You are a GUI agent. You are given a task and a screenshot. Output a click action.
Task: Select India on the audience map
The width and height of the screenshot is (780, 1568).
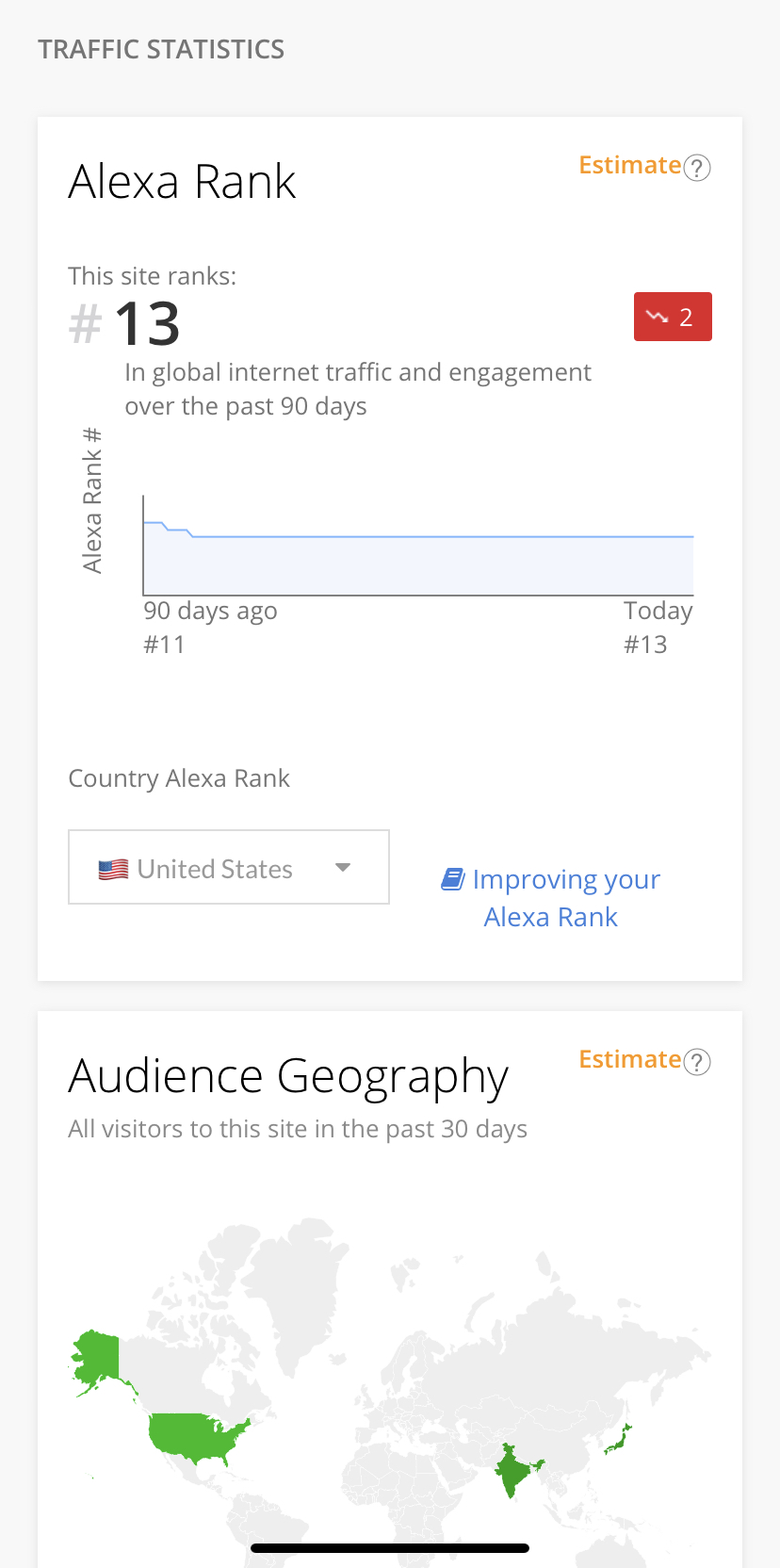tap(512, 1468)
